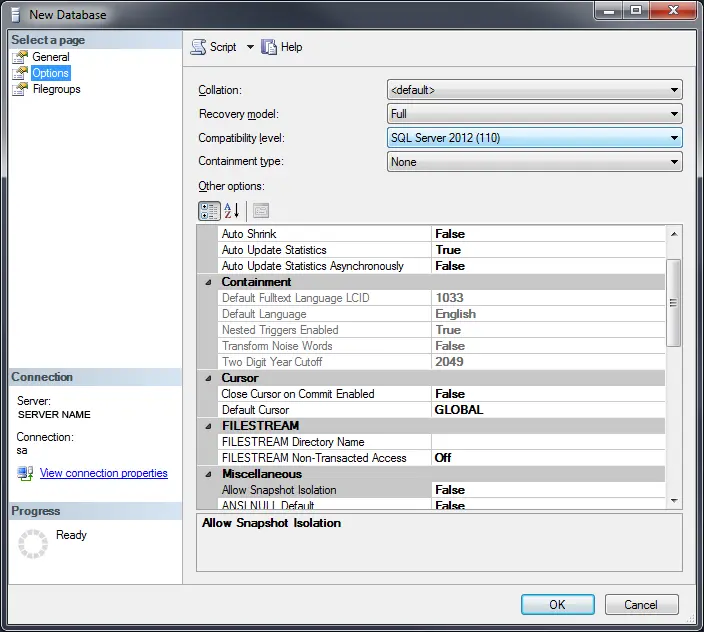The width and height of the screenshot is (704, 632).
Task: Collapse the FILESTREAM category section
Action: pyautogui.click(x=209, y=426)
